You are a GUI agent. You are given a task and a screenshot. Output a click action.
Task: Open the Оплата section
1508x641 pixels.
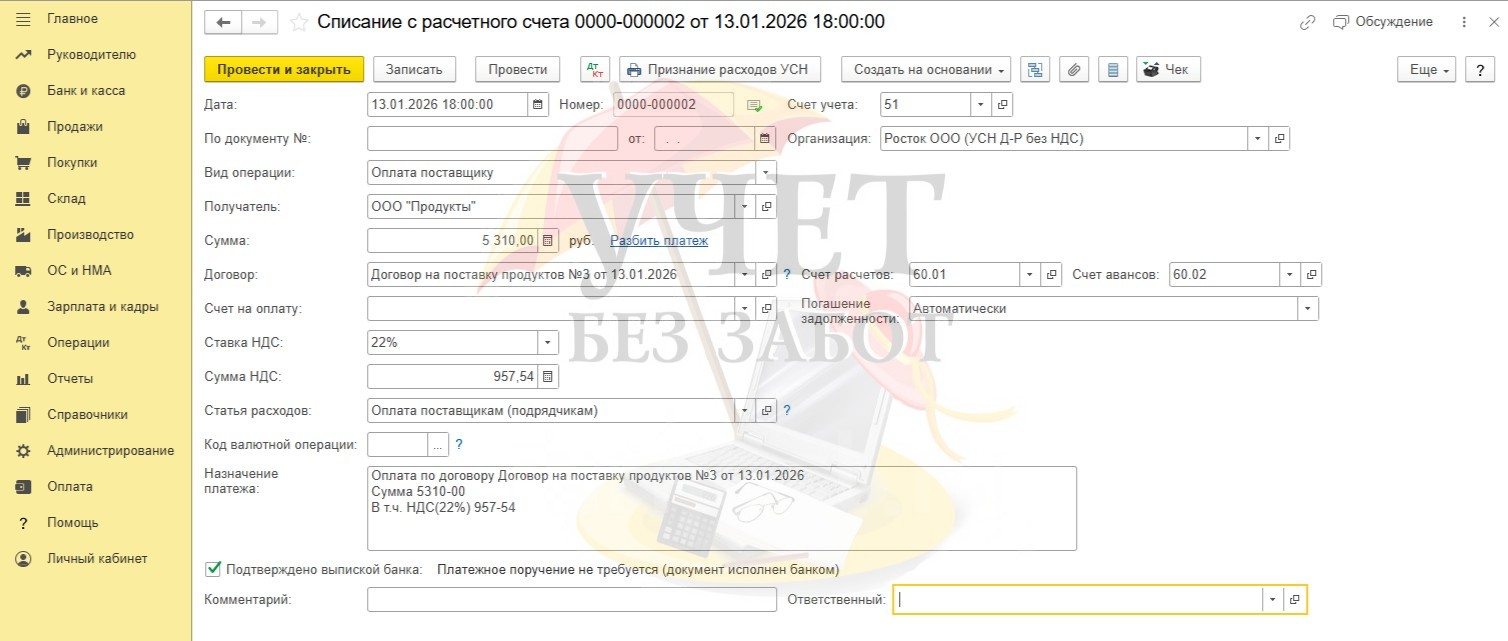click(70, 487)
